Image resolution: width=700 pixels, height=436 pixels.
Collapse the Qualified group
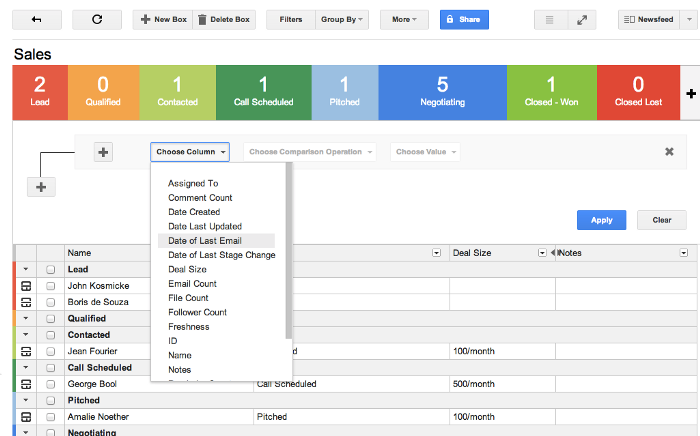click(x=26, y=318)
